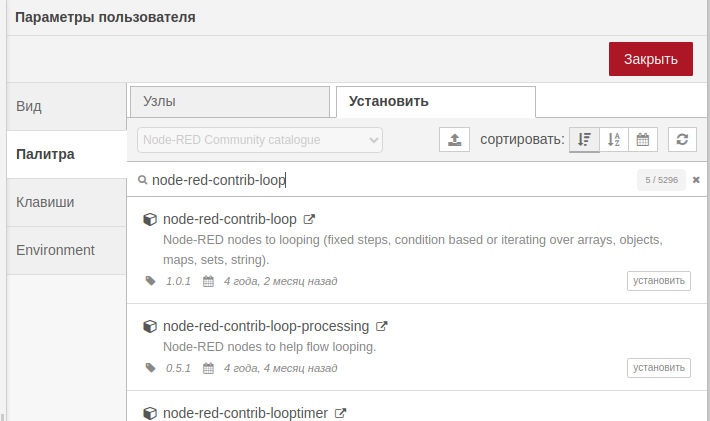Sort results by recent update date
Screen dimensions: 710x421
643,140
